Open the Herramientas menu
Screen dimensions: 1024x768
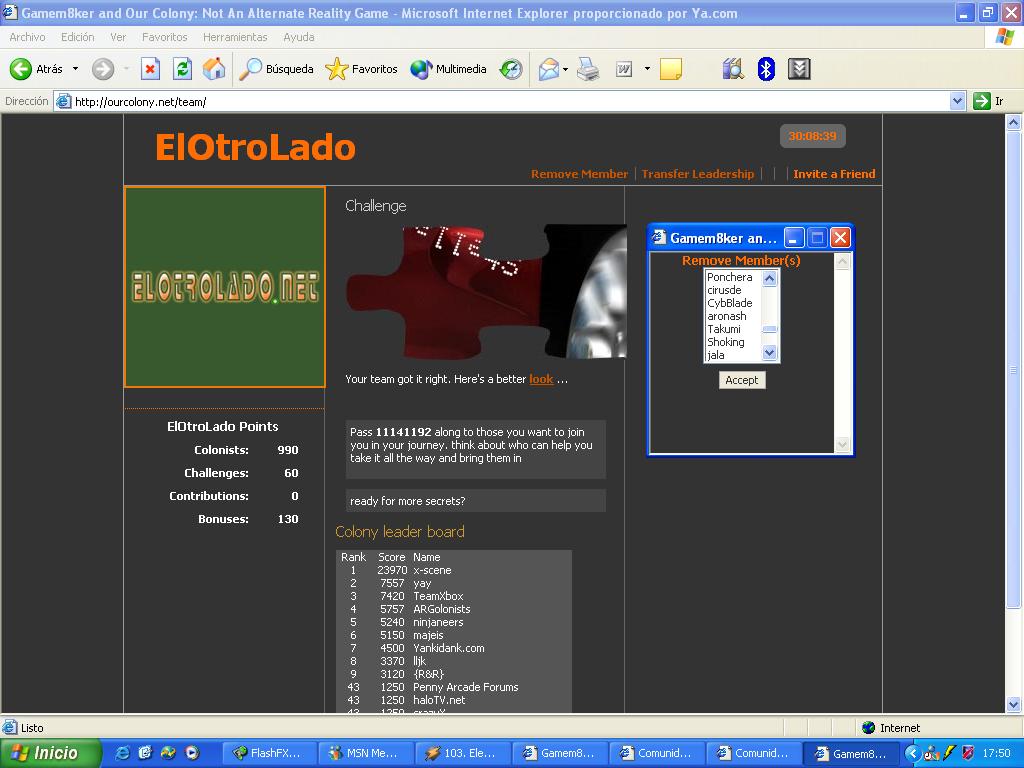click(235, 37)
